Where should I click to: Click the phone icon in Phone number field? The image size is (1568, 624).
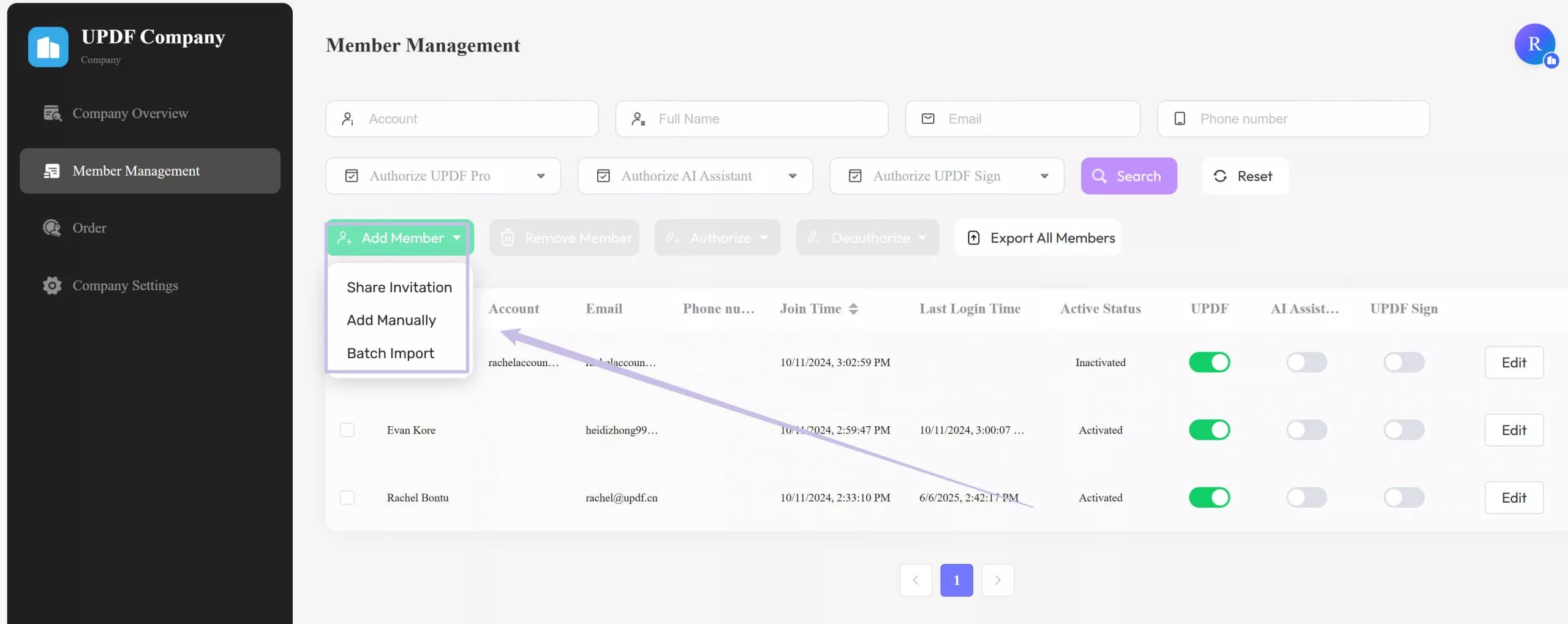click(1180, 119)
